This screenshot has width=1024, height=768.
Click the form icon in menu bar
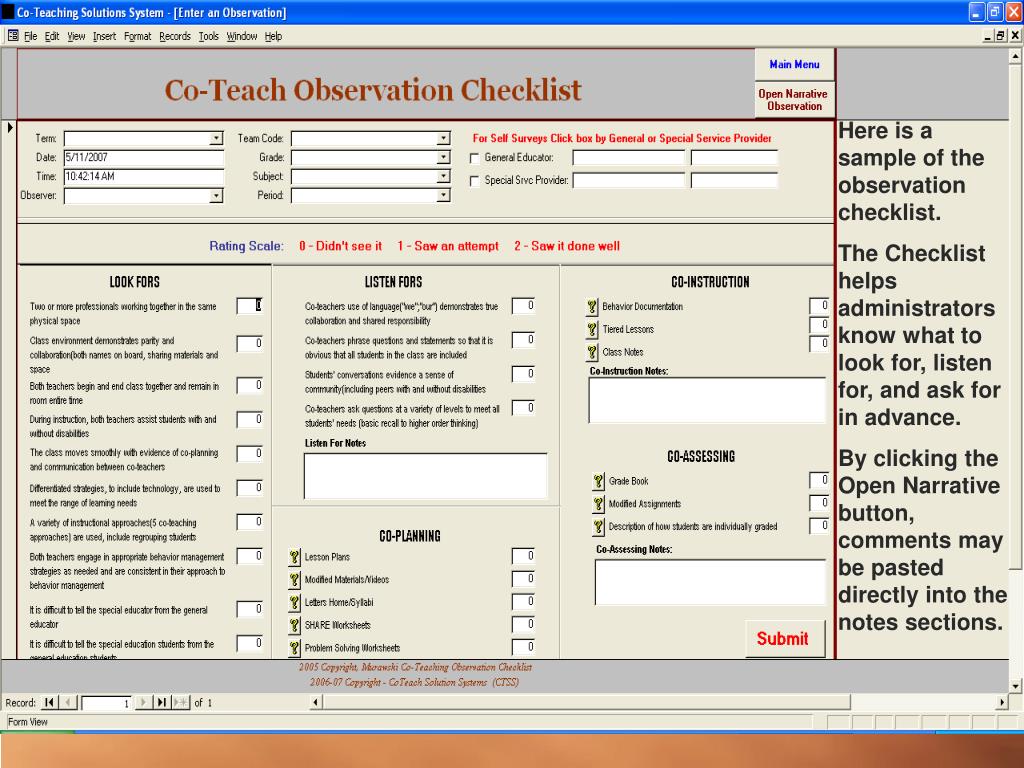pyautogui.click(x=13, y=36)
